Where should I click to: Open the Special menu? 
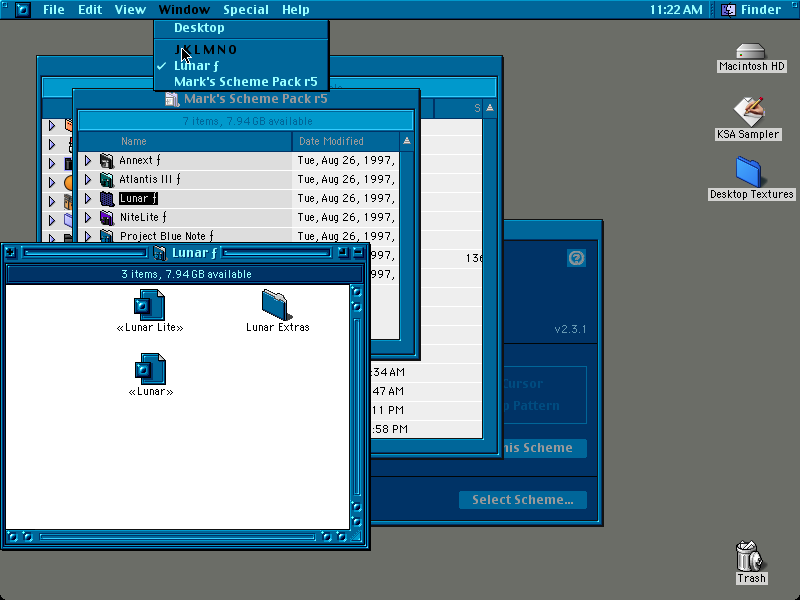click(x=246, y=10)
